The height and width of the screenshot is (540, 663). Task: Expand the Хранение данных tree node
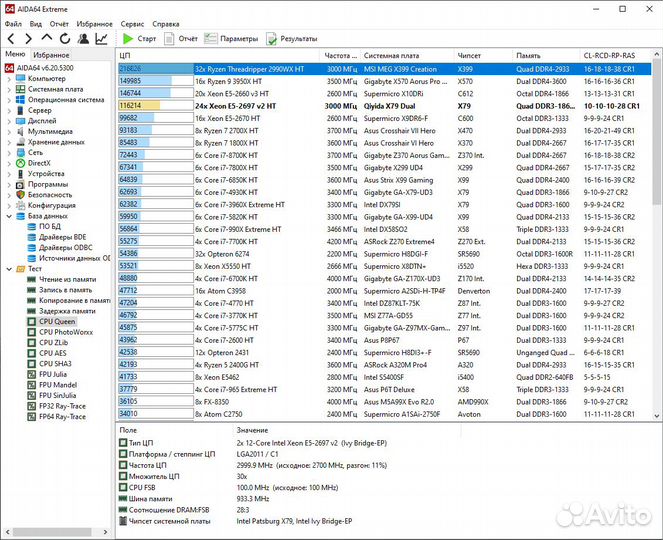click(x=9, y=142)
